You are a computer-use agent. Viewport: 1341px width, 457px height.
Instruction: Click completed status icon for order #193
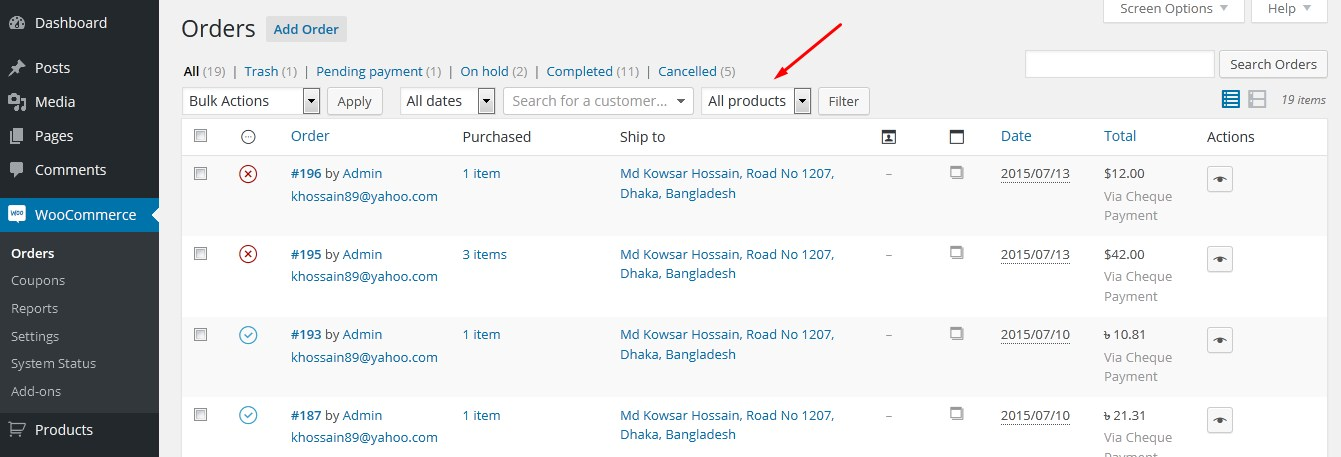[248, 335]
